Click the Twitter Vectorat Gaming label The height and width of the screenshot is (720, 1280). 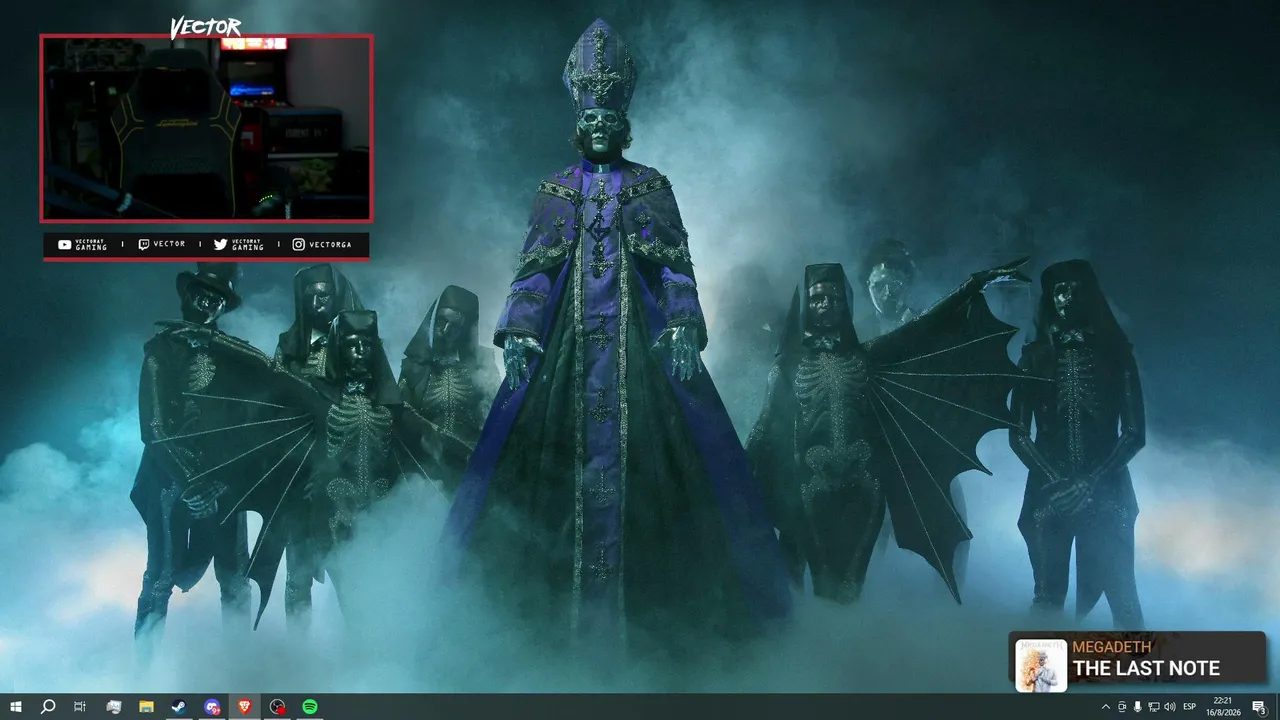pyautogui.click(x=239, y=245)
